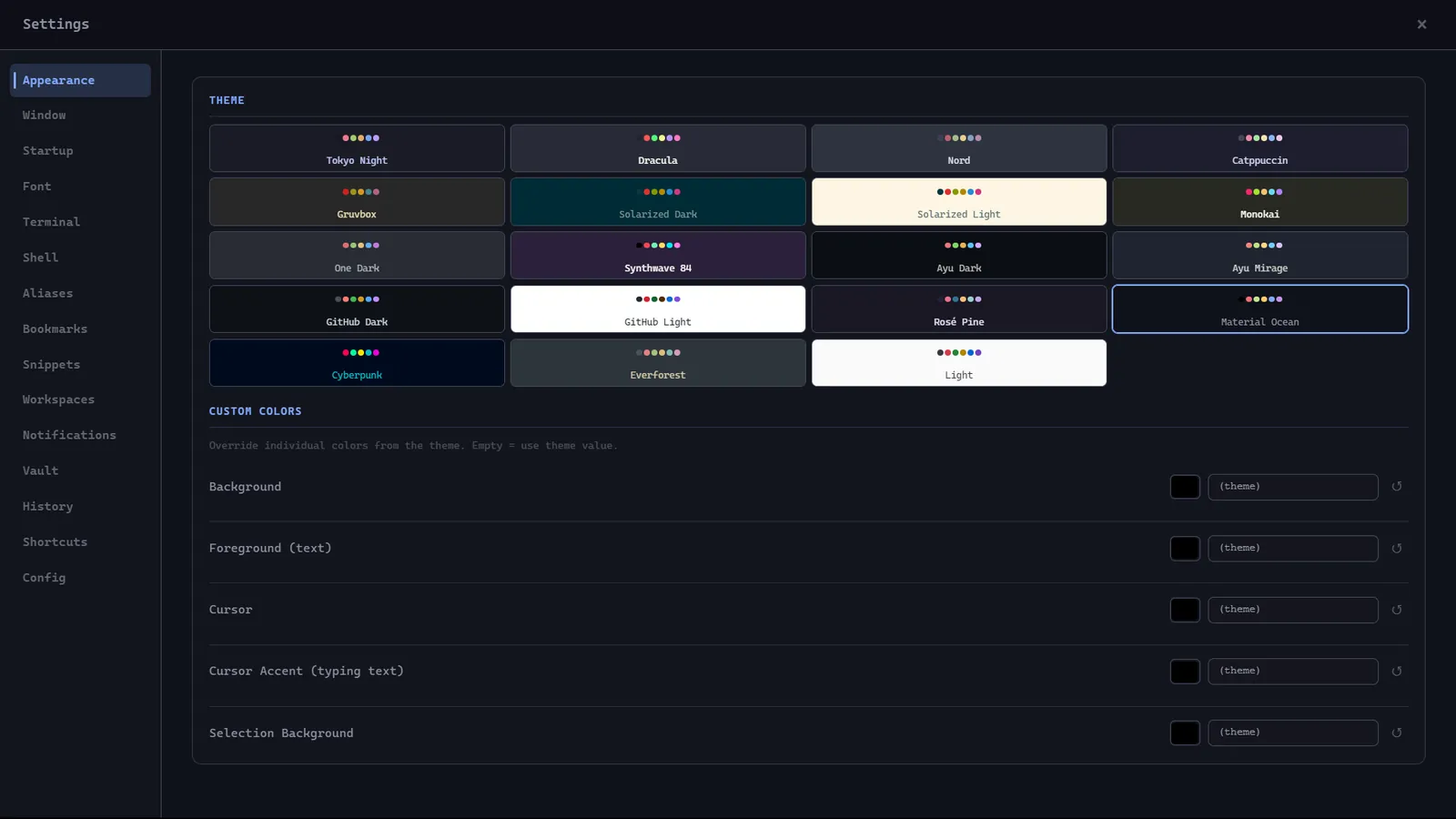Focus the Cursor Accent hex input field
This screenshot has width=1456, height=819.
[x=1293, y=672]
